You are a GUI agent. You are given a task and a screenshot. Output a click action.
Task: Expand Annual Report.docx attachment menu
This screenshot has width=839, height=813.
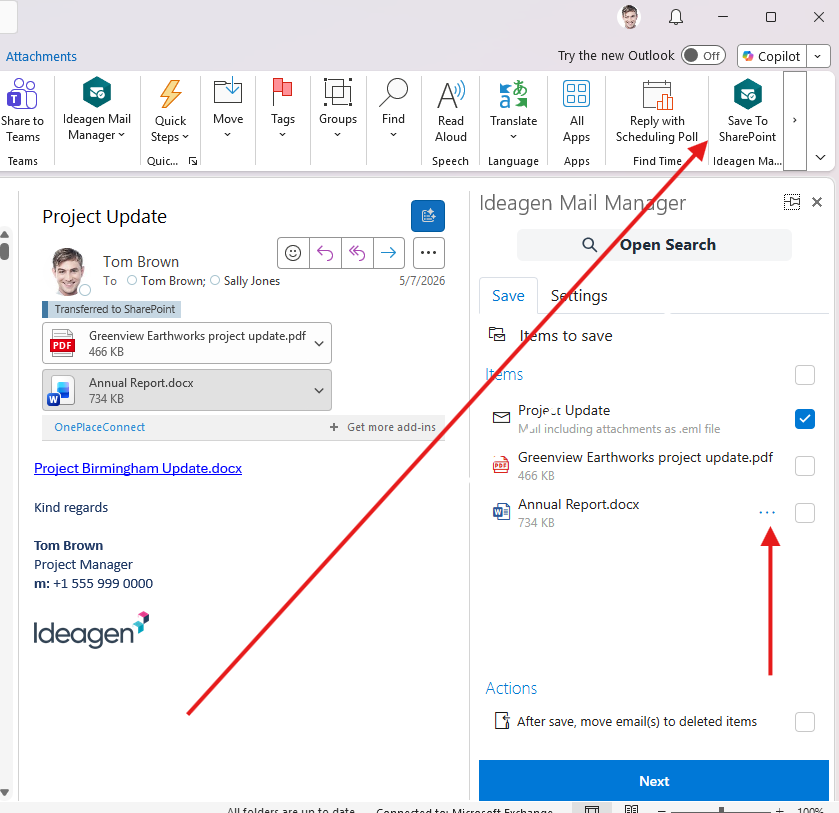pyautogui.click(x=319, y=390)
